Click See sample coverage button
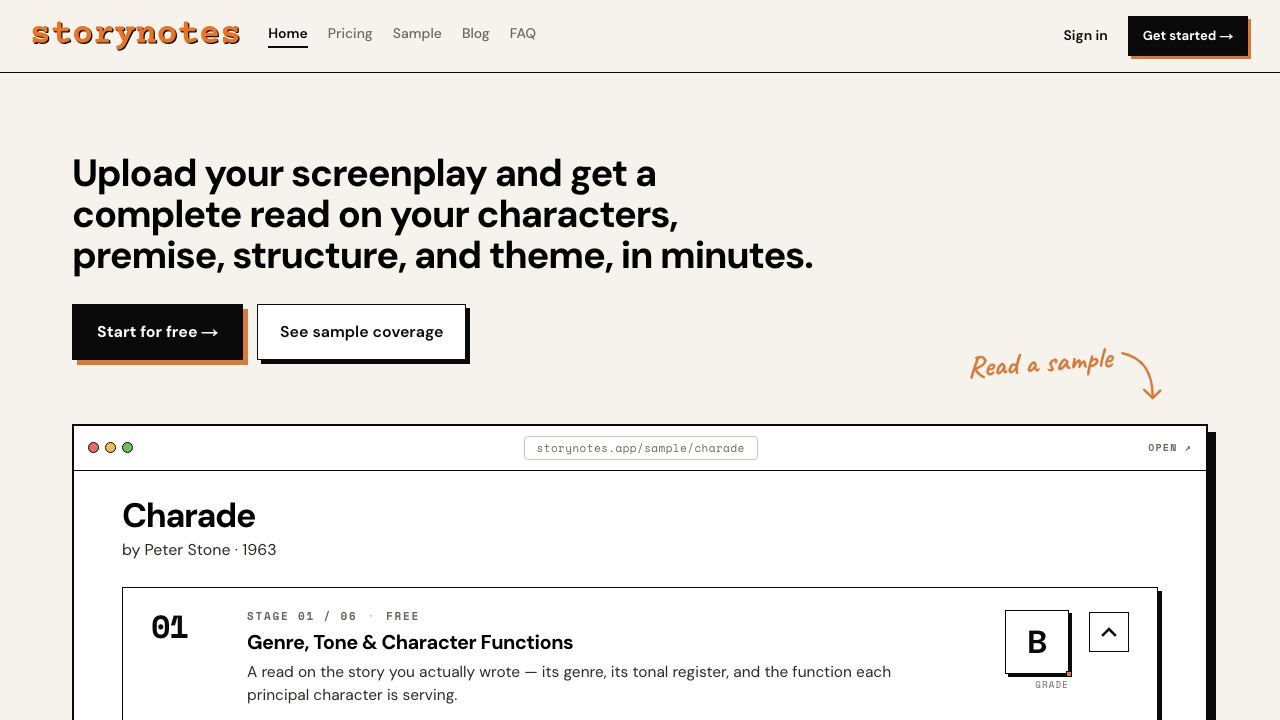Viewport: 1280px width, 720px height. tap(361, 332)
